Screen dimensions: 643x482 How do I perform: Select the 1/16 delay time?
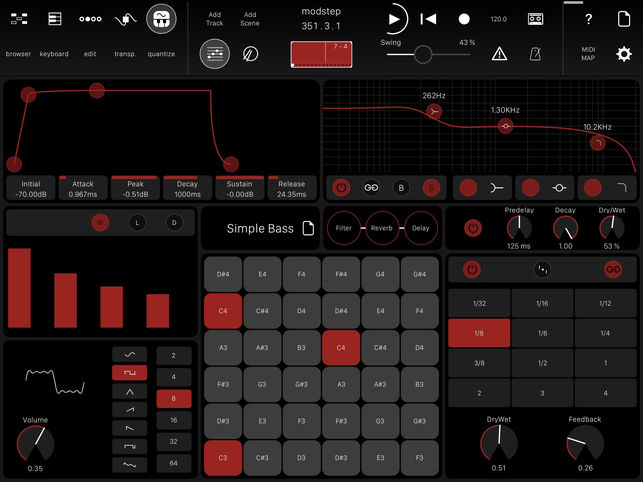(x=542, y=303)
